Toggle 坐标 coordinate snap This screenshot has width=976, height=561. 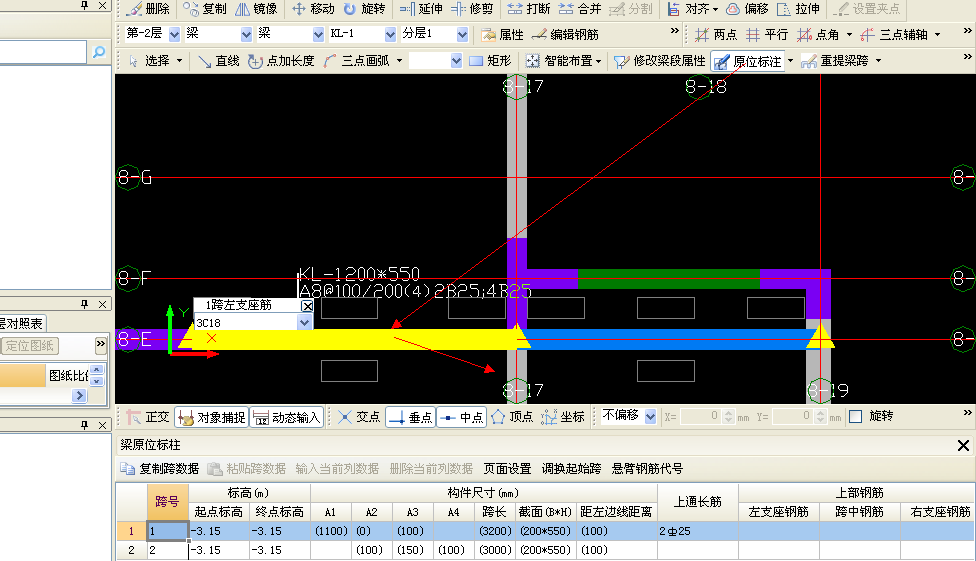[x=563, y=417]
